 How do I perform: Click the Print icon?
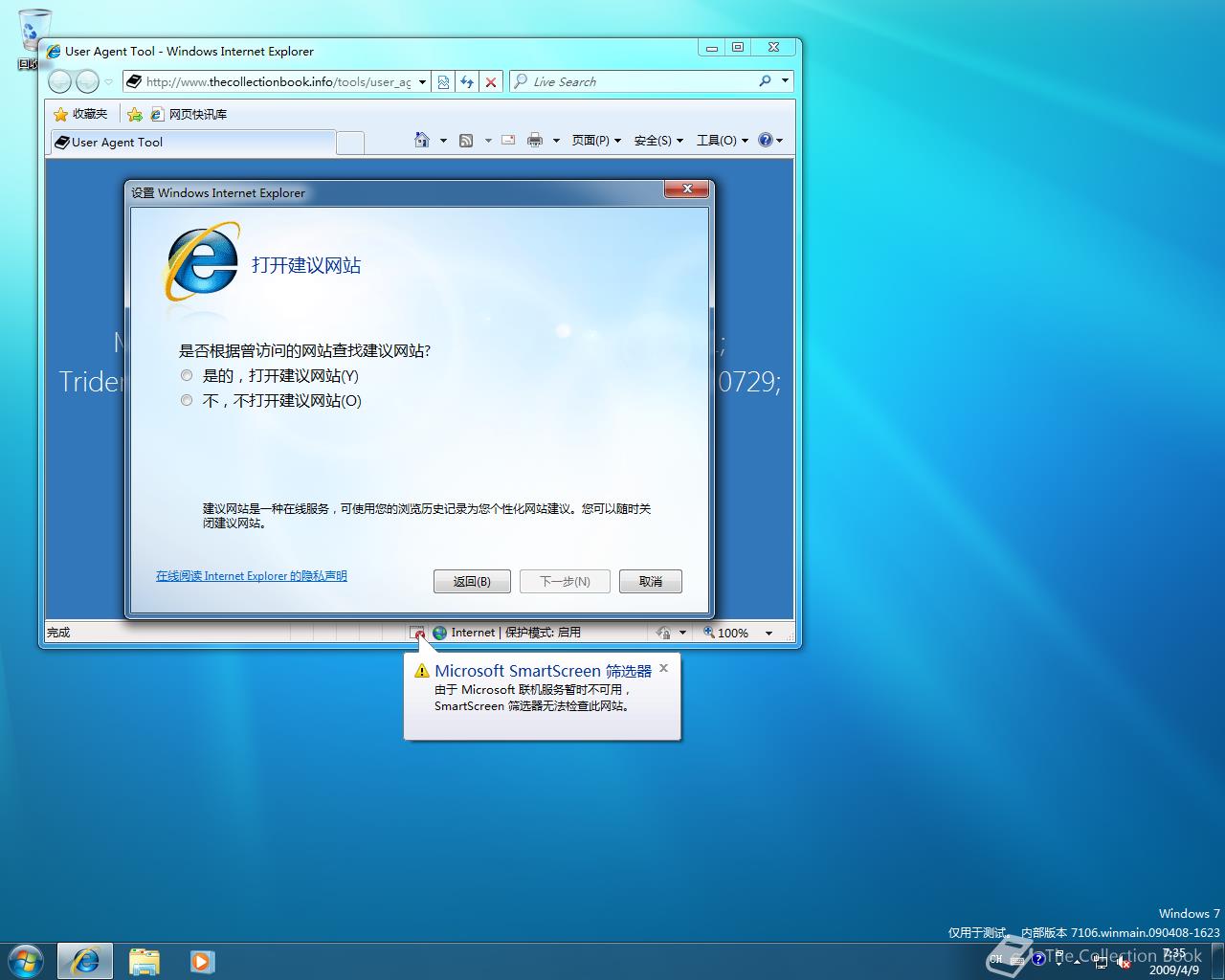pos(535,140)
